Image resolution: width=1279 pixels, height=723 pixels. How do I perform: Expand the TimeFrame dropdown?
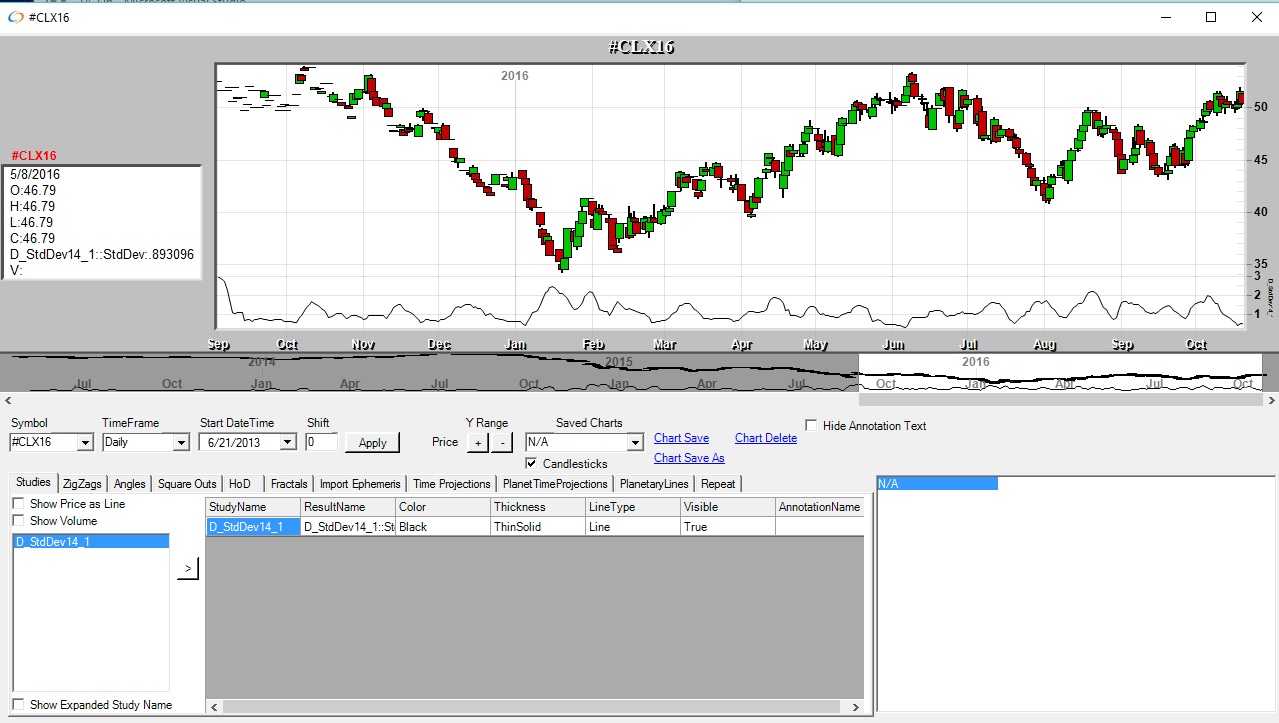pos(180,442)
